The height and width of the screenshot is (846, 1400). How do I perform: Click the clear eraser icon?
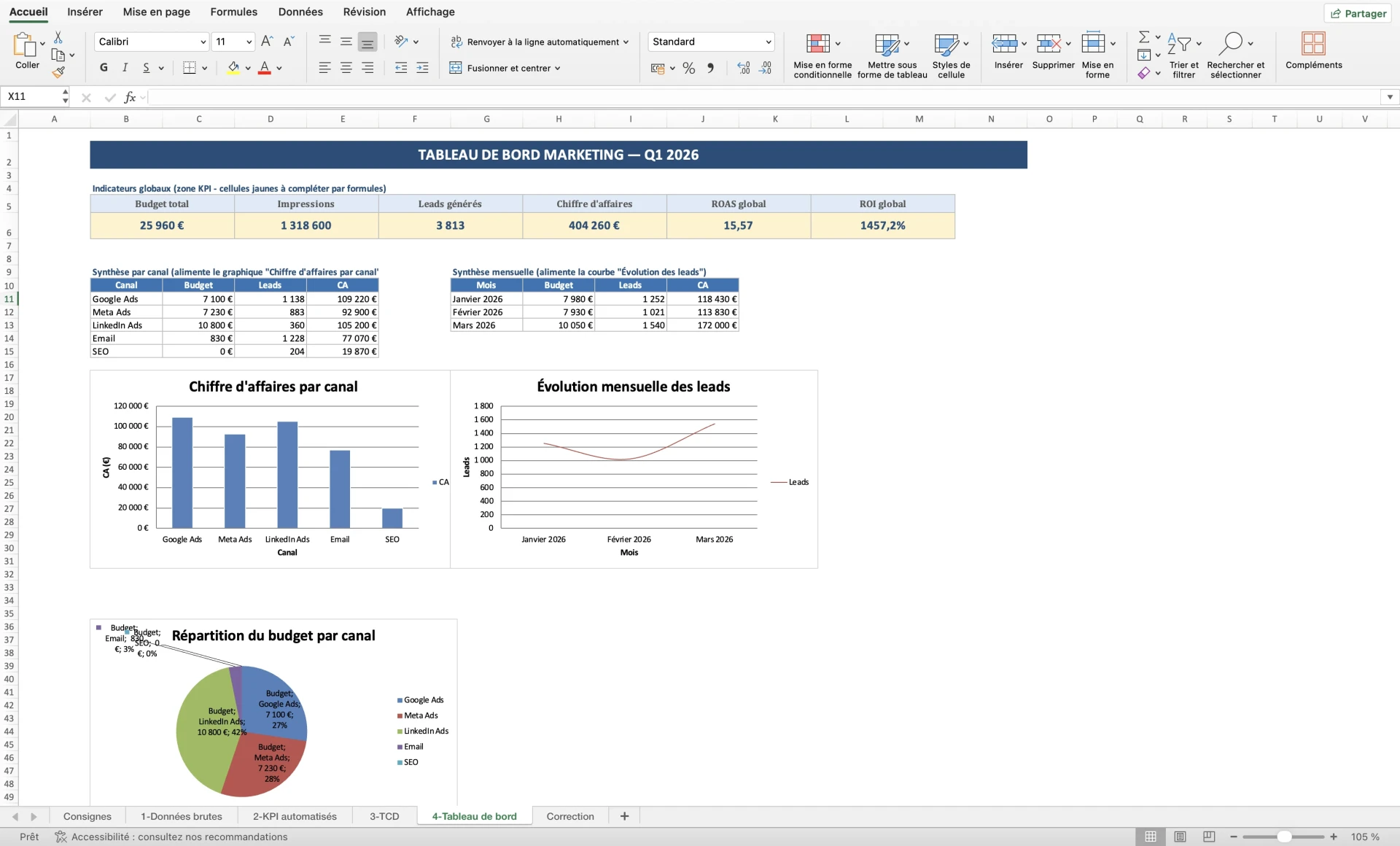[1144, 73]
